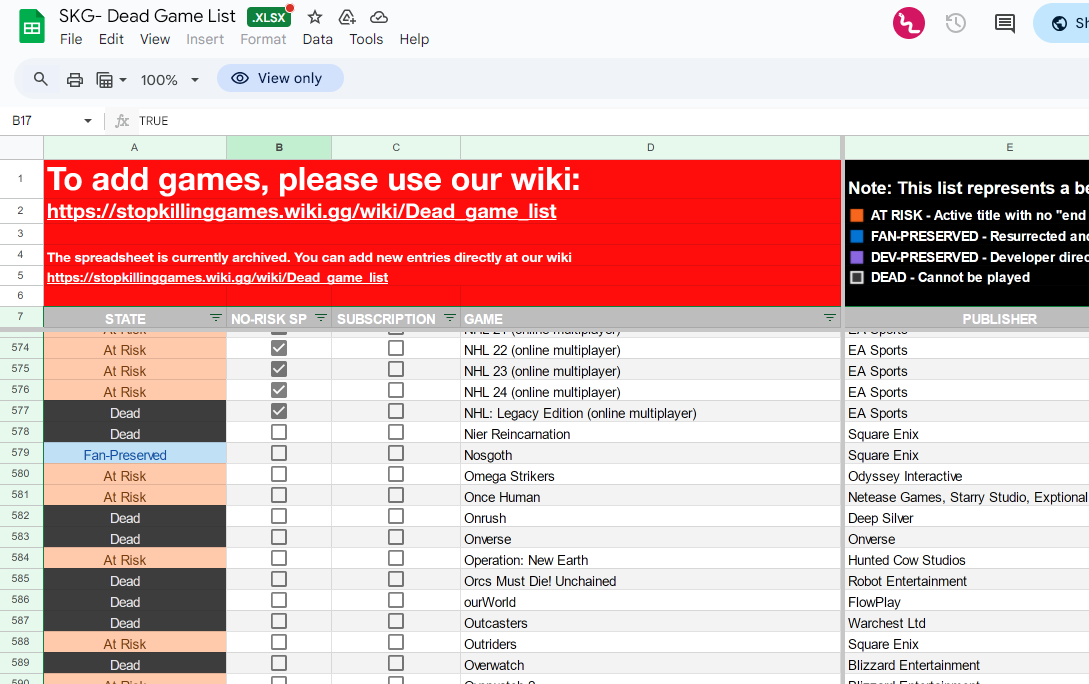The image size is (1089, 684).
Task: Select the Fan-Preserved state cell
Action: pos(135,453)
